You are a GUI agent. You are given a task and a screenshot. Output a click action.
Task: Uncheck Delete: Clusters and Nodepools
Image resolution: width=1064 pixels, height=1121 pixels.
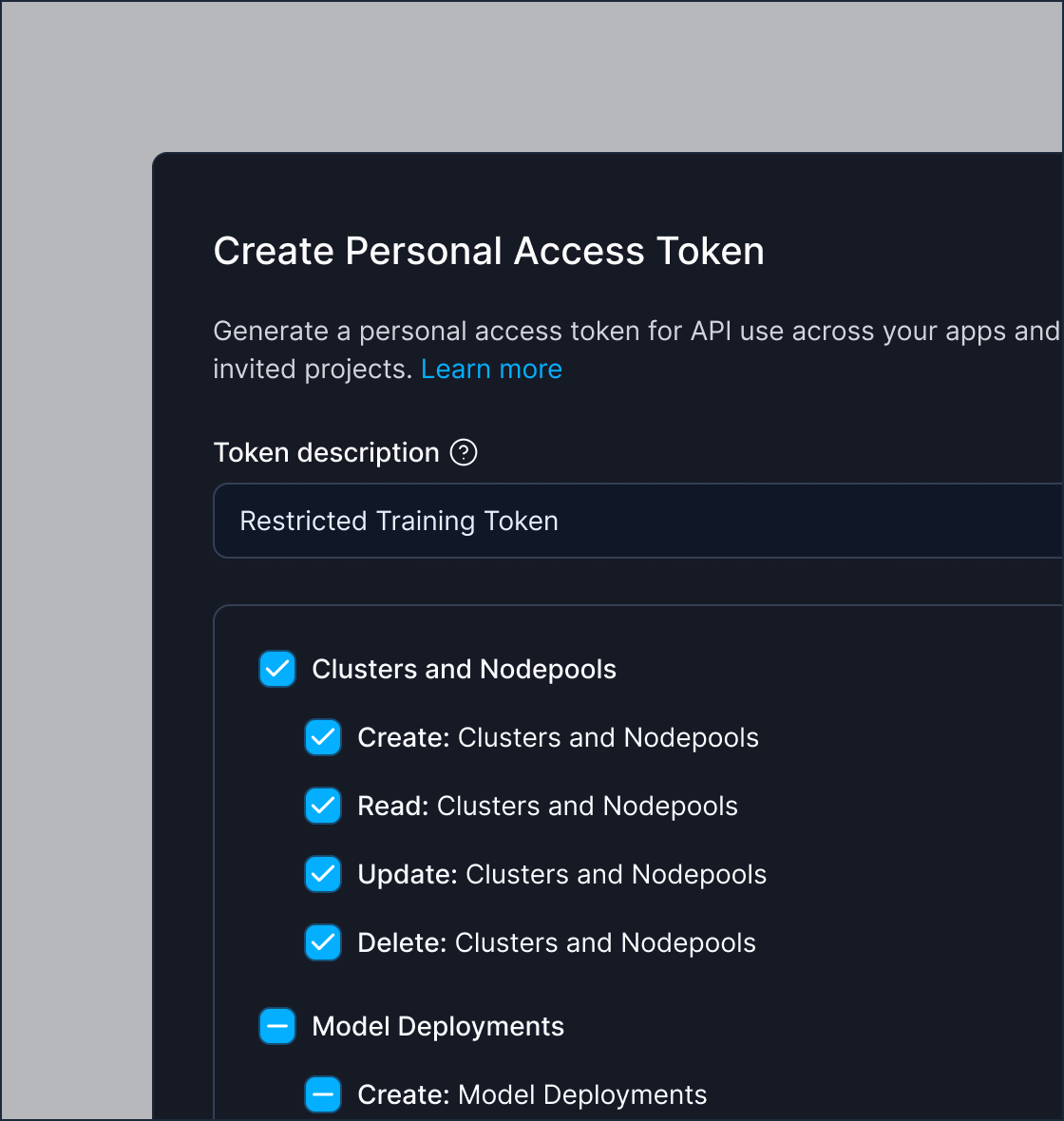pyautogui.click(x=323, y=942)
